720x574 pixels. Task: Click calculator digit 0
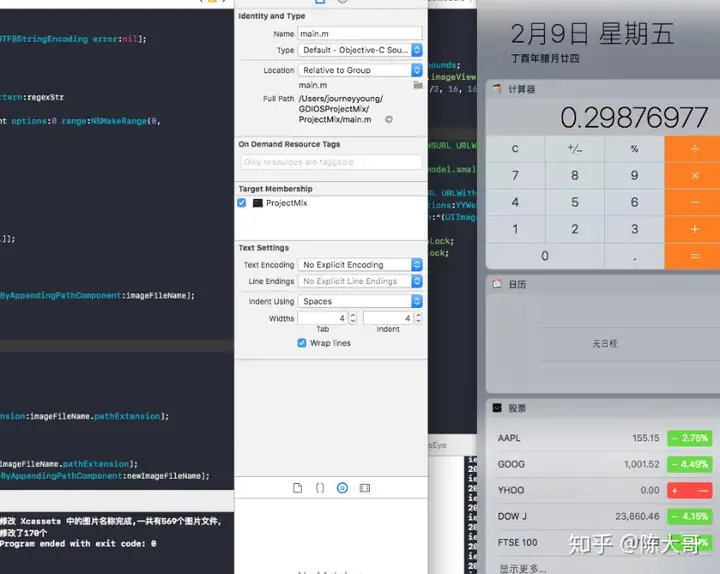[545, 256]
